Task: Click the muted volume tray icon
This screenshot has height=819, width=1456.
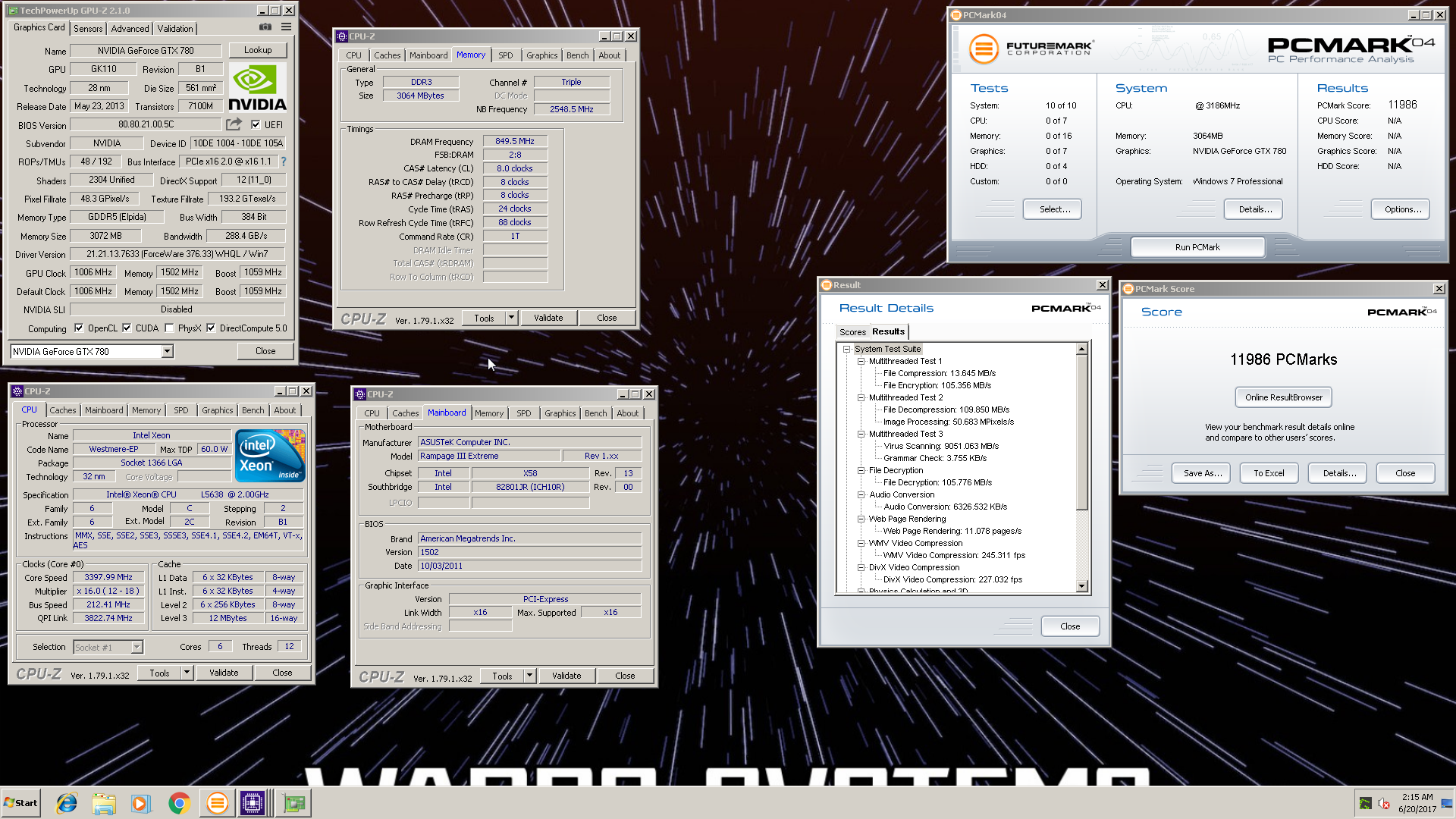Action: (x=1384, y=804)
